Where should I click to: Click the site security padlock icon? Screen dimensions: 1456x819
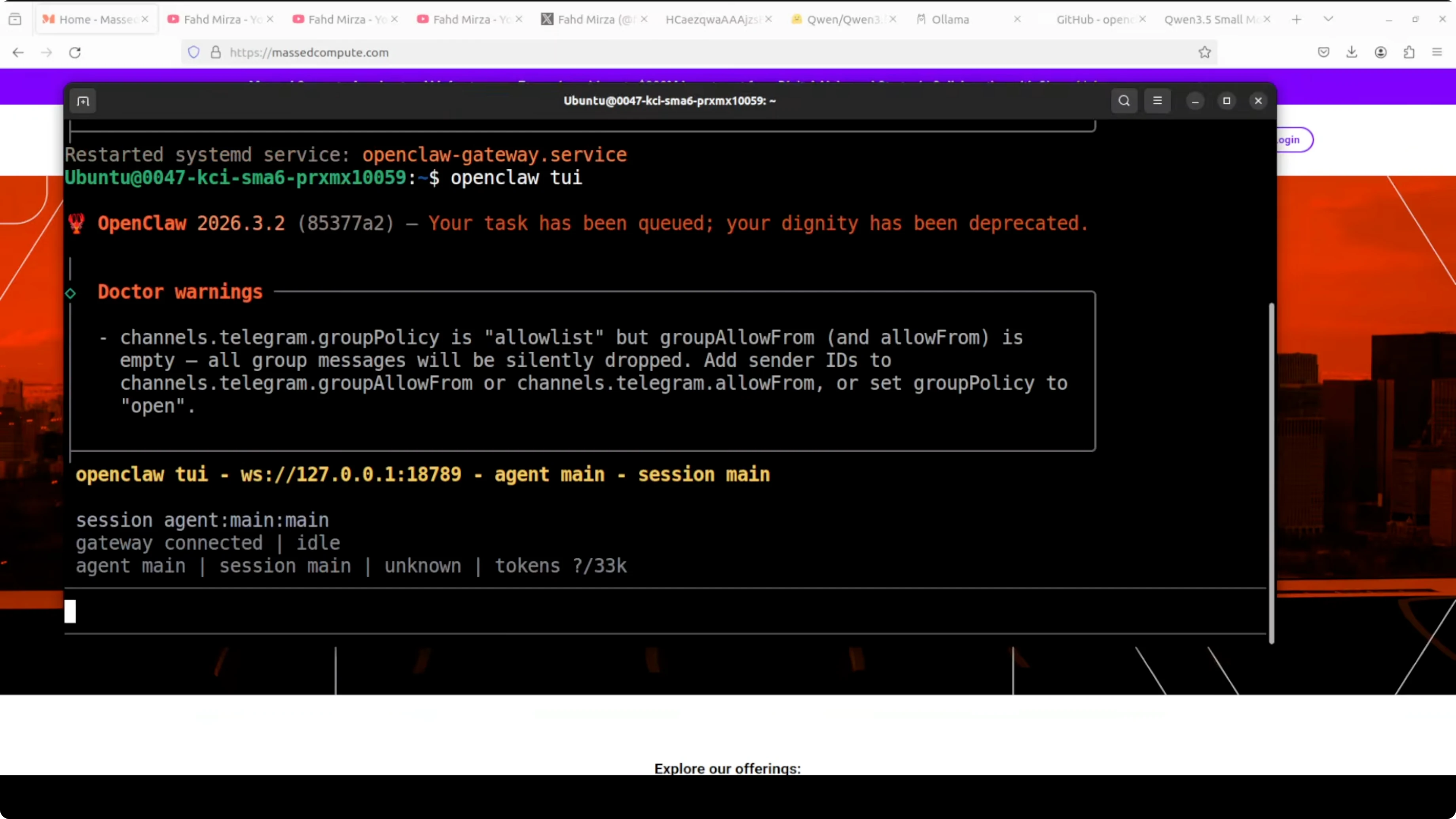click(215, 52)
